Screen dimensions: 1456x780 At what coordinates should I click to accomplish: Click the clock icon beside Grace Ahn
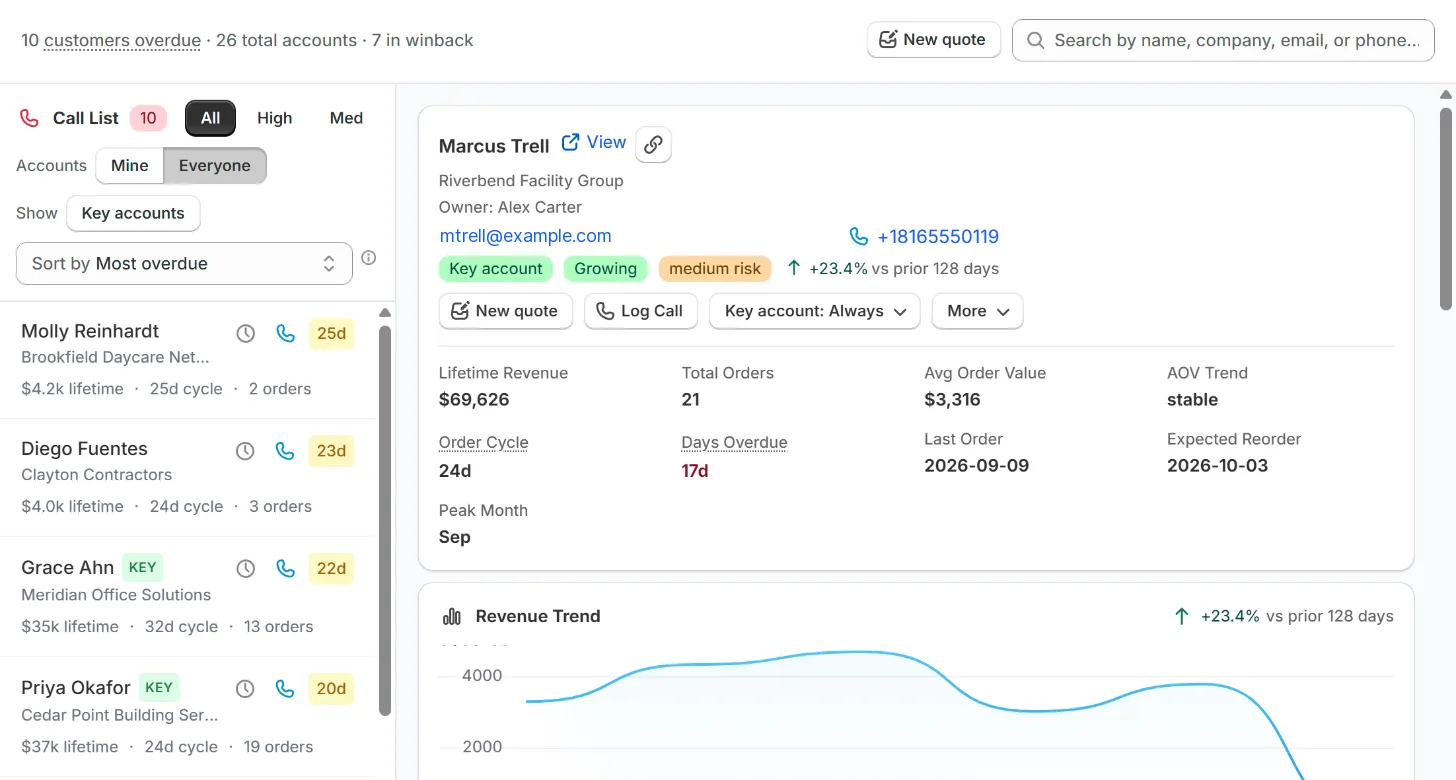click(245, 569)
